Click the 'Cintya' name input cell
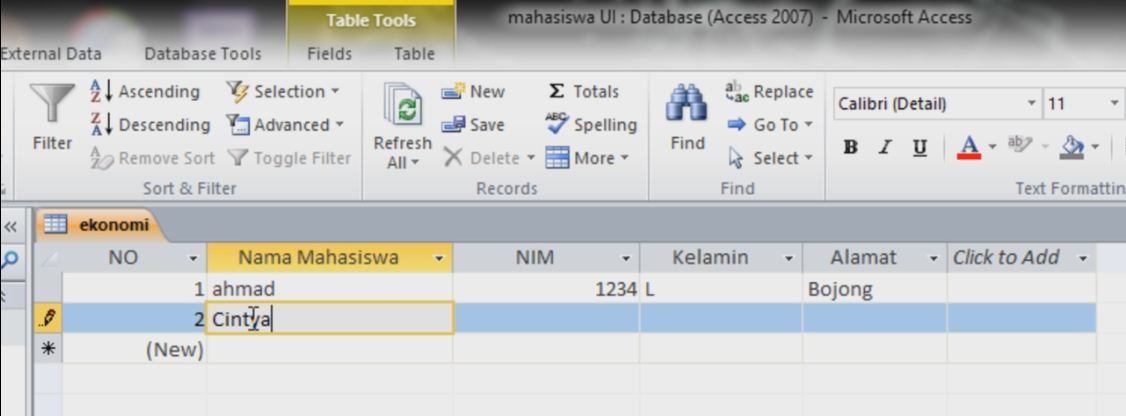 point(330,318)
